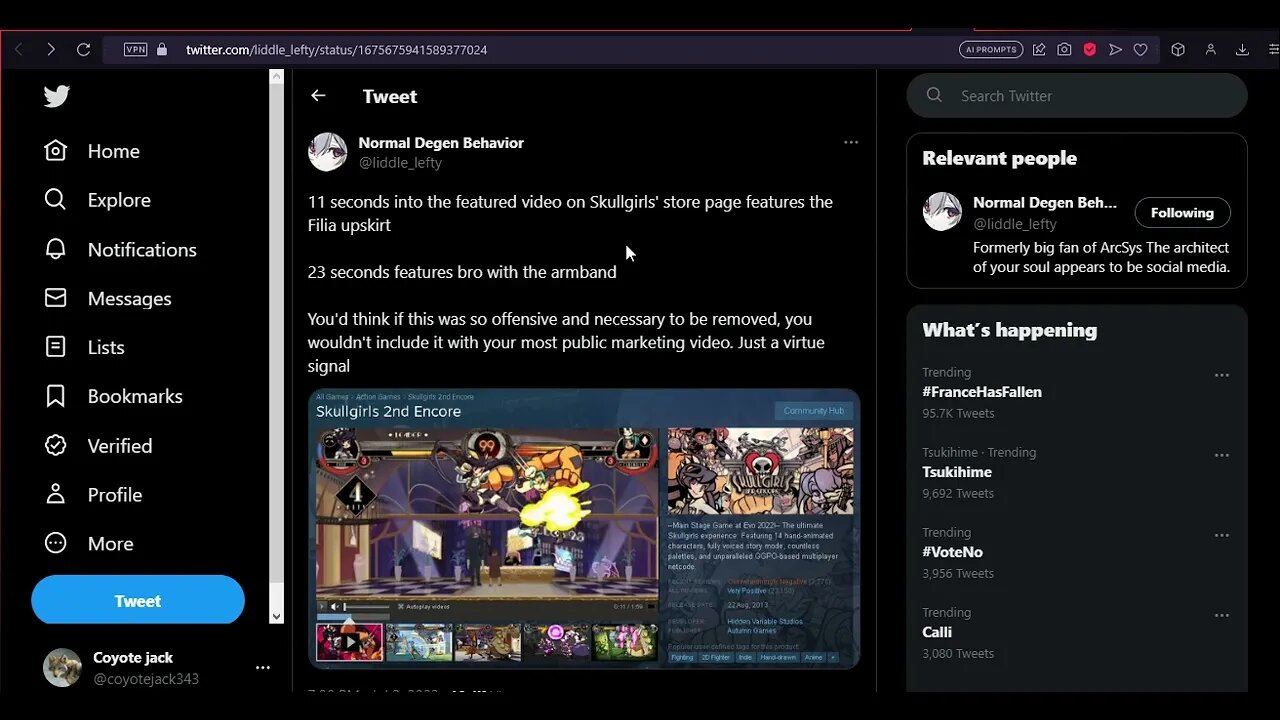Click the Following button in Relevant people

tap(1182, 213)
